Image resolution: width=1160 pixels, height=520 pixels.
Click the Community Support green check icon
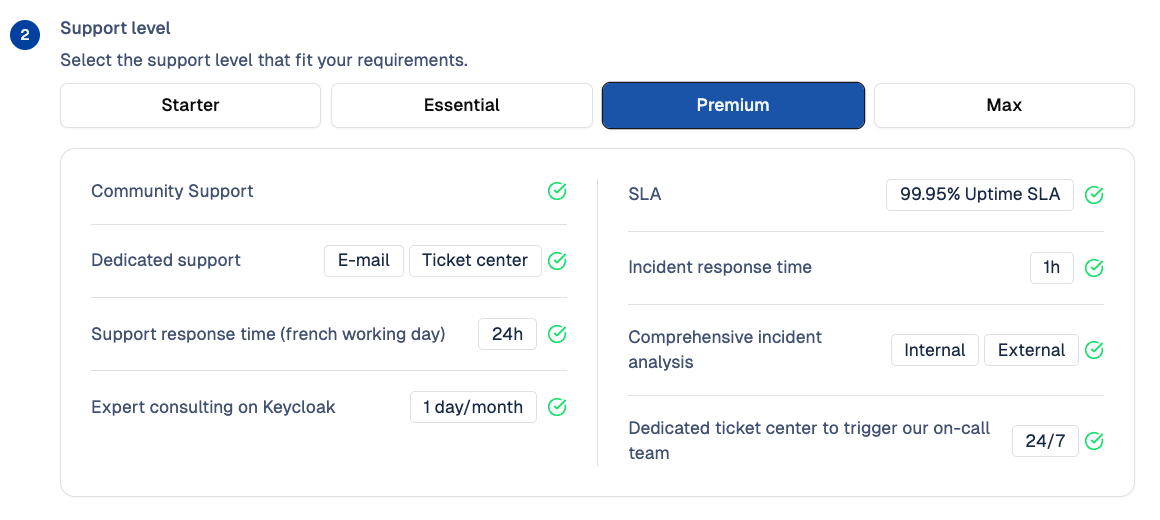(x=557, y=191)
